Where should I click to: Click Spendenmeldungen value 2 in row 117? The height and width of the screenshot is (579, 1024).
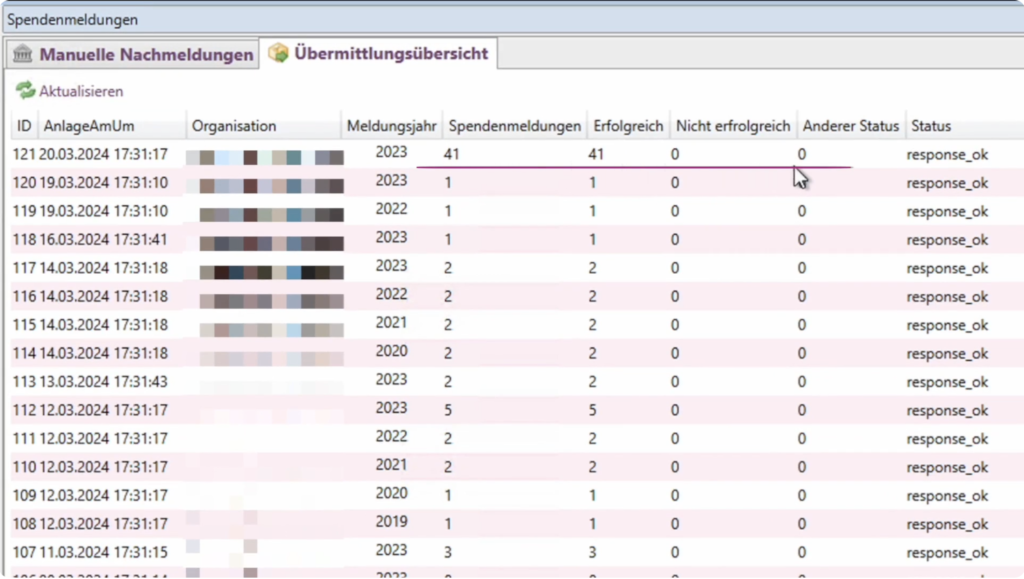tap(448, 268)
